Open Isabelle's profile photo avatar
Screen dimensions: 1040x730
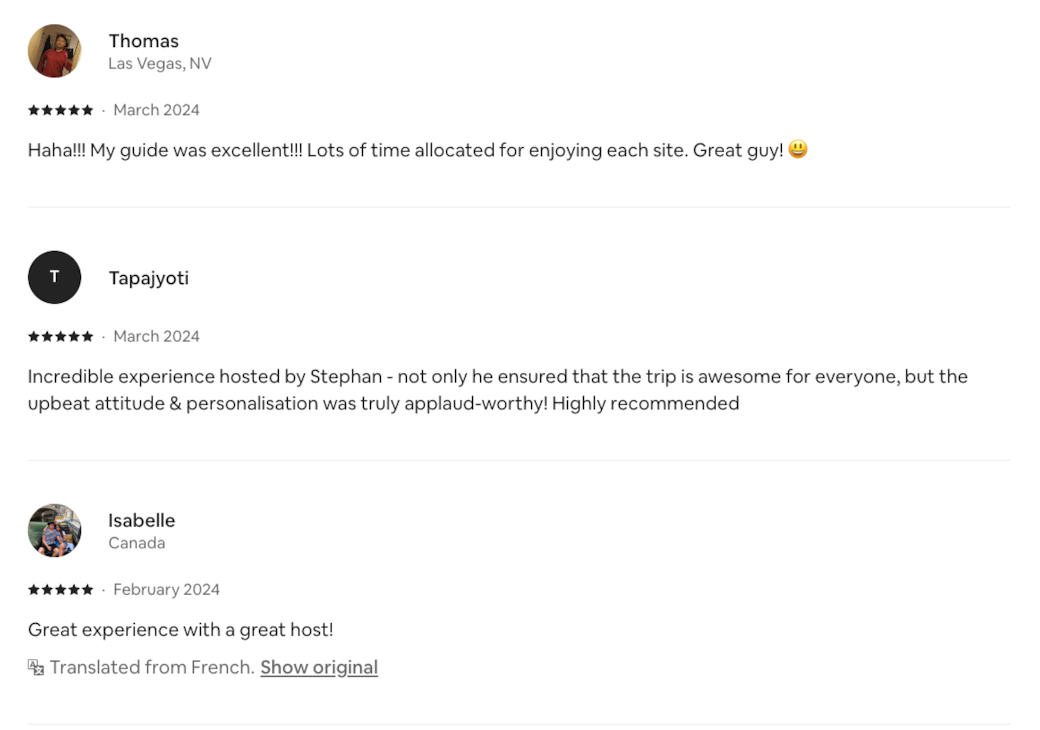click(x=54, y=530)
